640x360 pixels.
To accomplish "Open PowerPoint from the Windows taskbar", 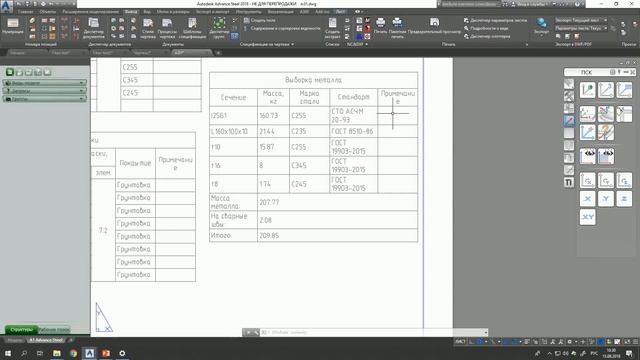I will point(106,353).
